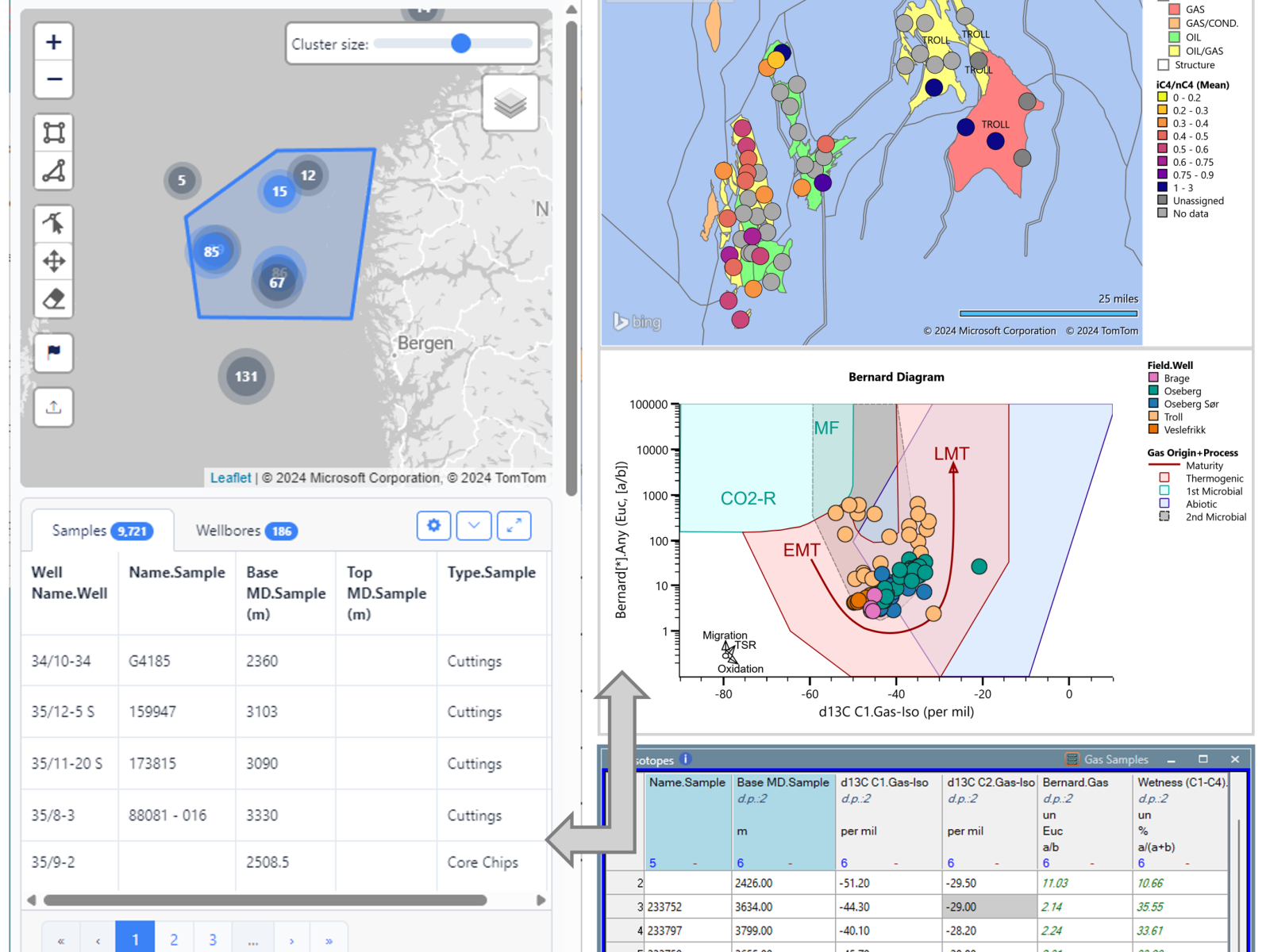Open the Leaflet attribution link
Viewport: 1270px width, 952px height.
click(x=230, y=478)
